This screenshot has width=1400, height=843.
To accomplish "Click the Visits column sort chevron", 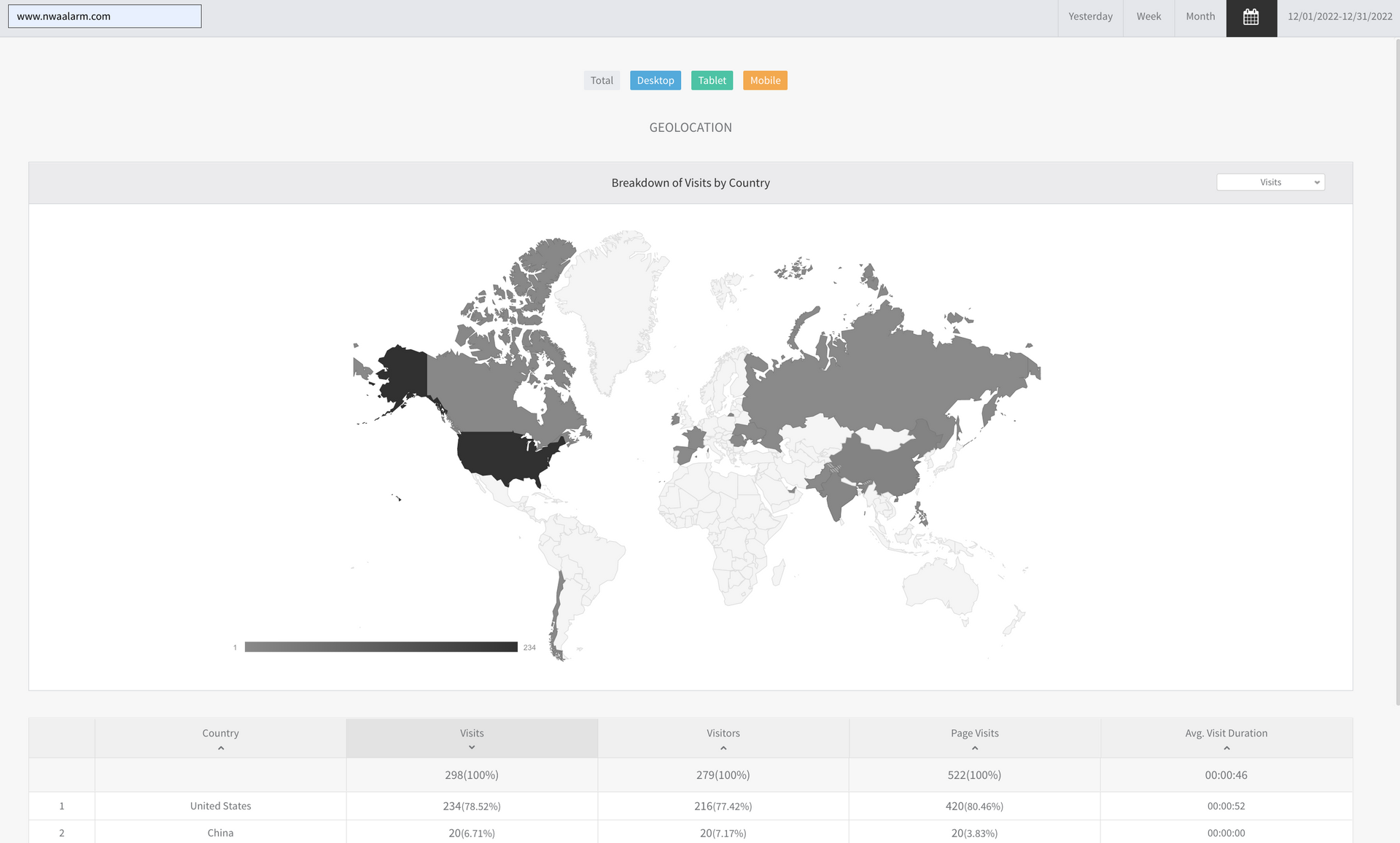I will [472, 747].
